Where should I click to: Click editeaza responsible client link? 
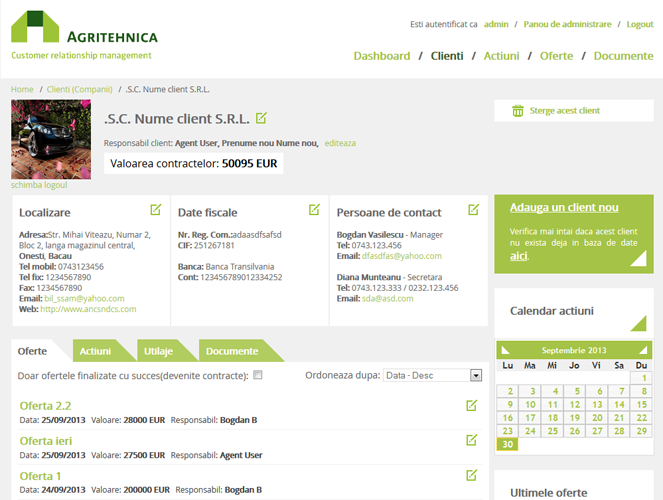340,143
